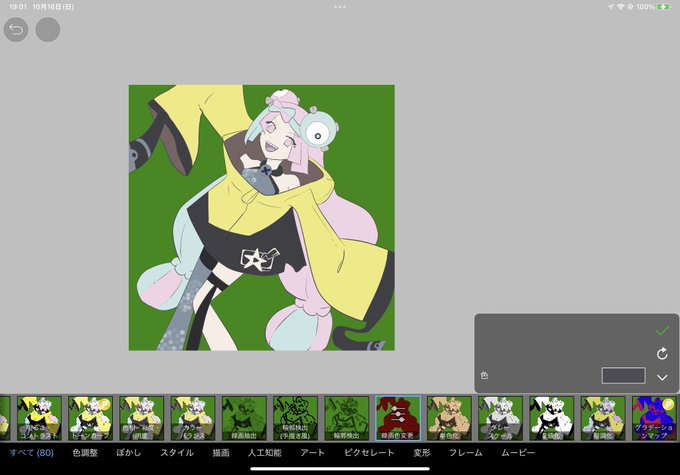Select the カラーバランス filter thumbnail
Viewport: 680px width, 475px height.
[x=193, y=418]
